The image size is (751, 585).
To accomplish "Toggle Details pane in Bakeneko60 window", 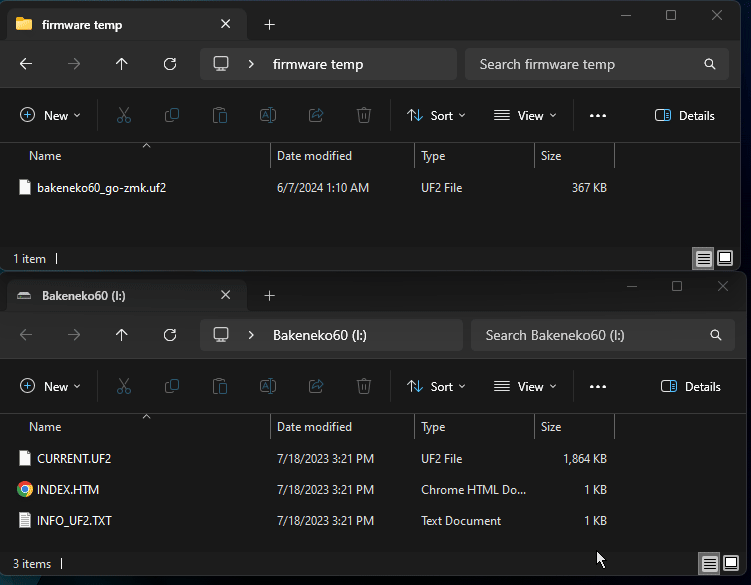I will tap(691, 386).
